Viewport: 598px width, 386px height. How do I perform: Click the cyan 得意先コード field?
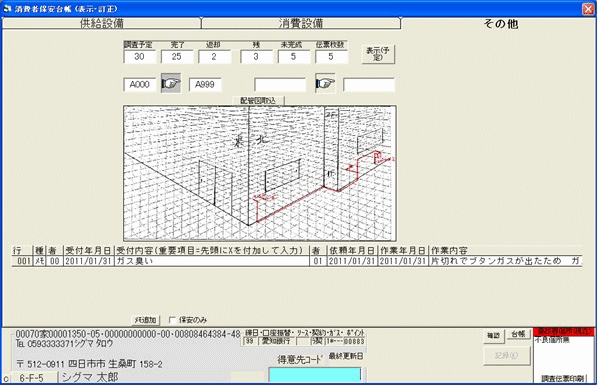point(315,375)
